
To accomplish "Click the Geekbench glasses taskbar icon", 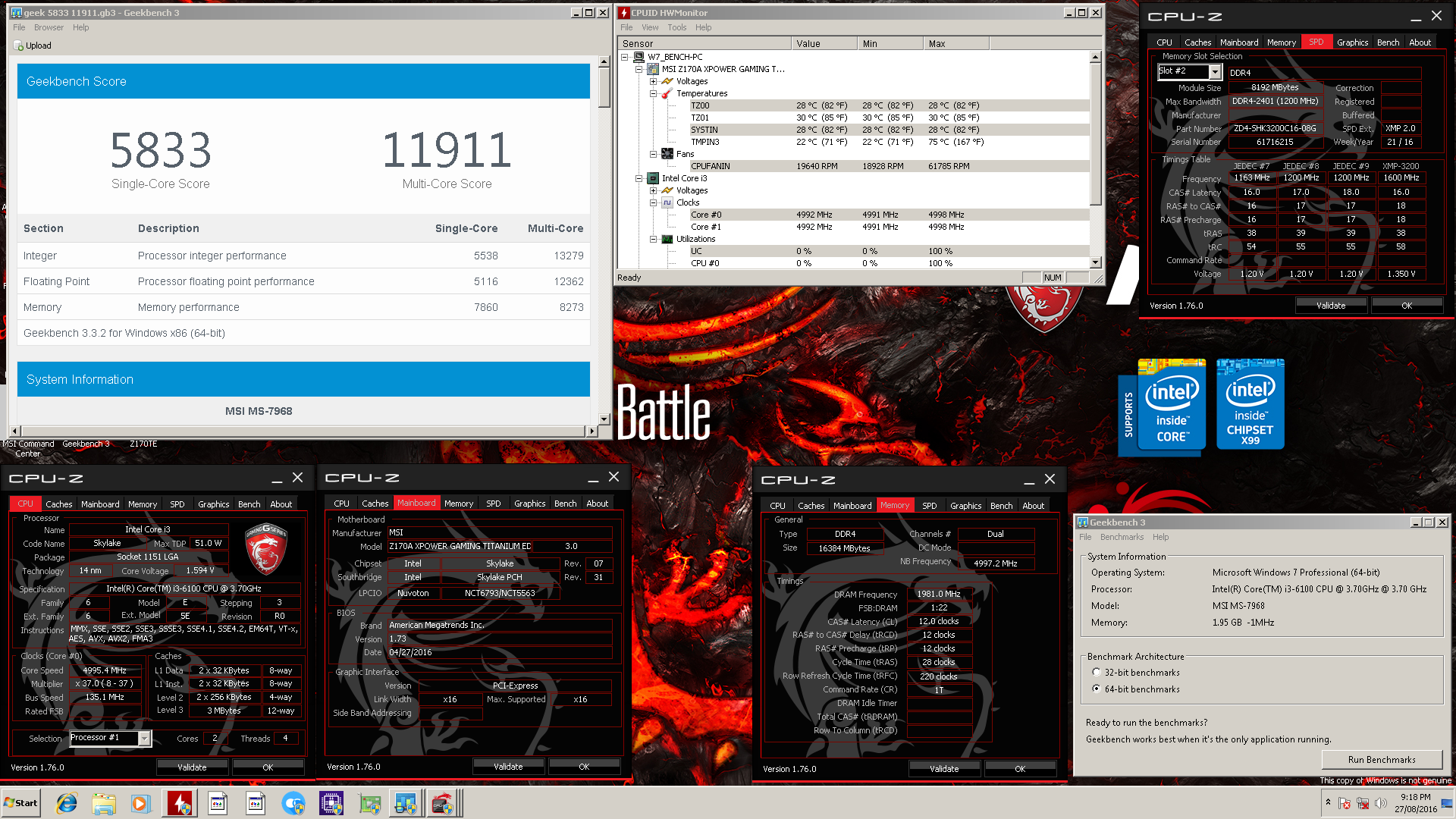I will (x=406, y=803).
